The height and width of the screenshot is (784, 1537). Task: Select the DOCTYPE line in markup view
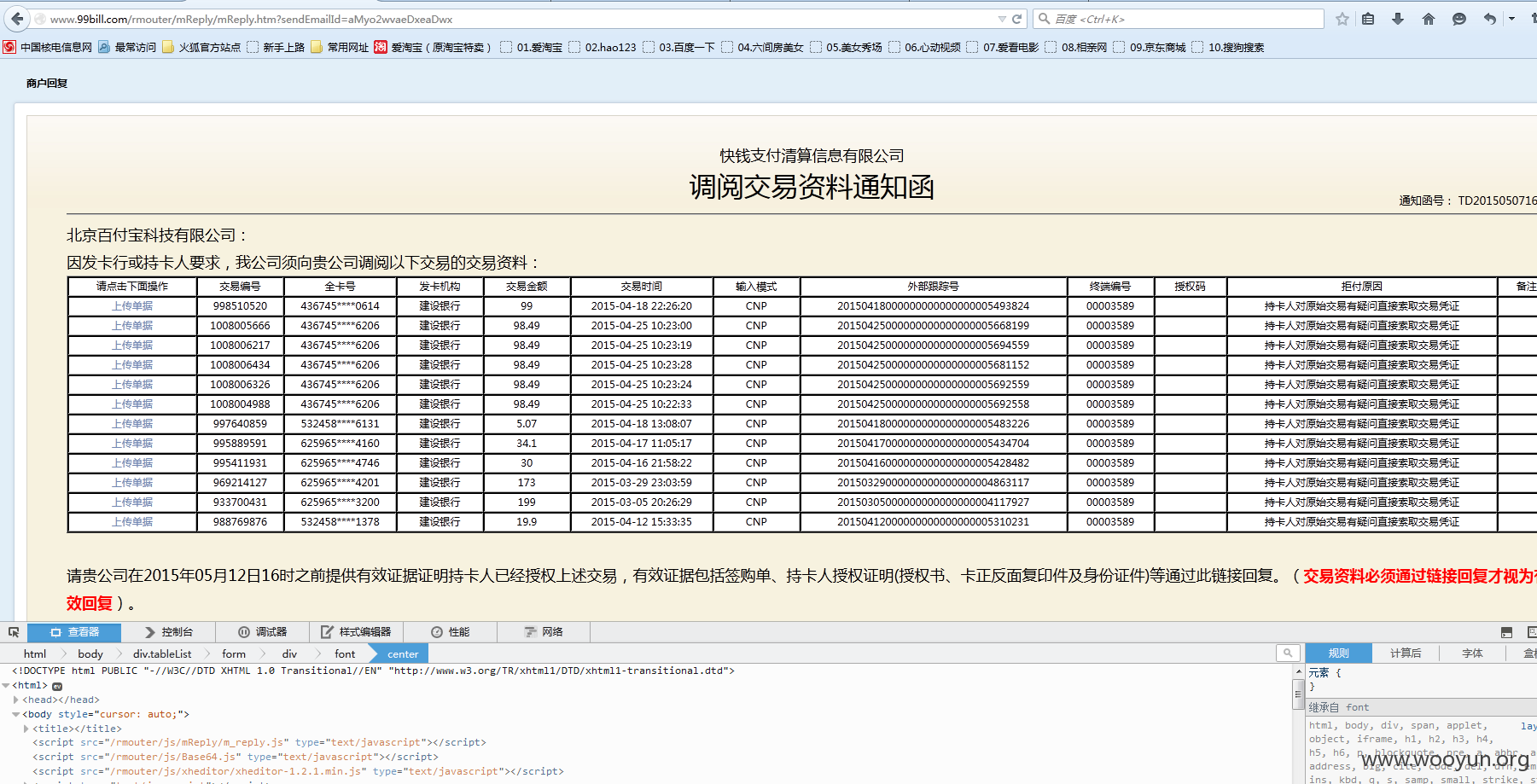373,671
